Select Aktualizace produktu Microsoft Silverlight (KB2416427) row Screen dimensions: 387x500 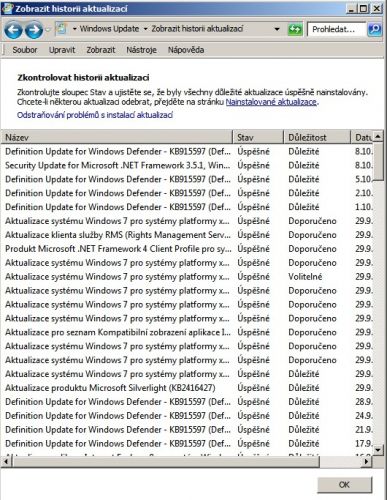point(187,388)
